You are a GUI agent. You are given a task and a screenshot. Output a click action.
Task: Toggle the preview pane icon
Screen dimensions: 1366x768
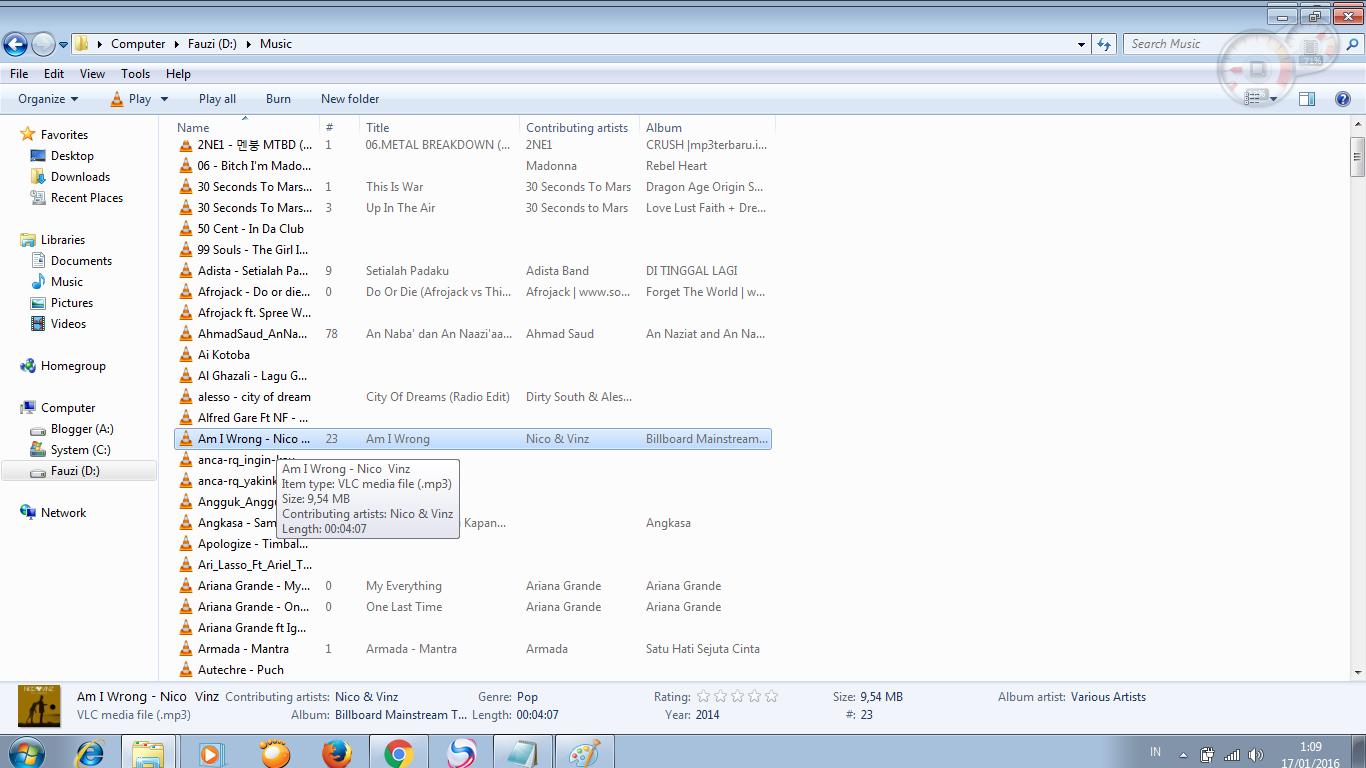(x=1306, y=99)
